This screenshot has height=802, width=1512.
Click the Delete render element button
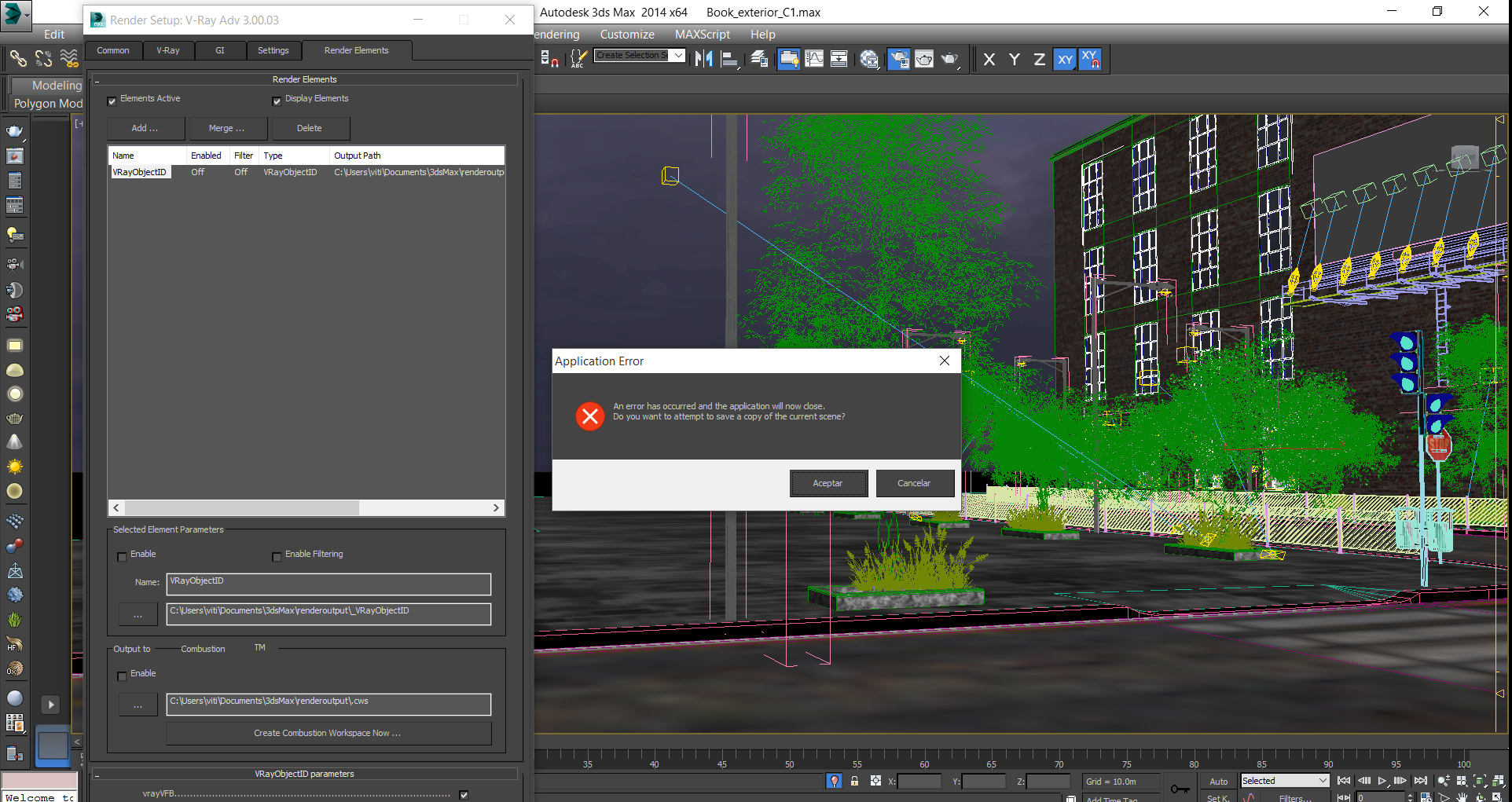tap(310, 128)
